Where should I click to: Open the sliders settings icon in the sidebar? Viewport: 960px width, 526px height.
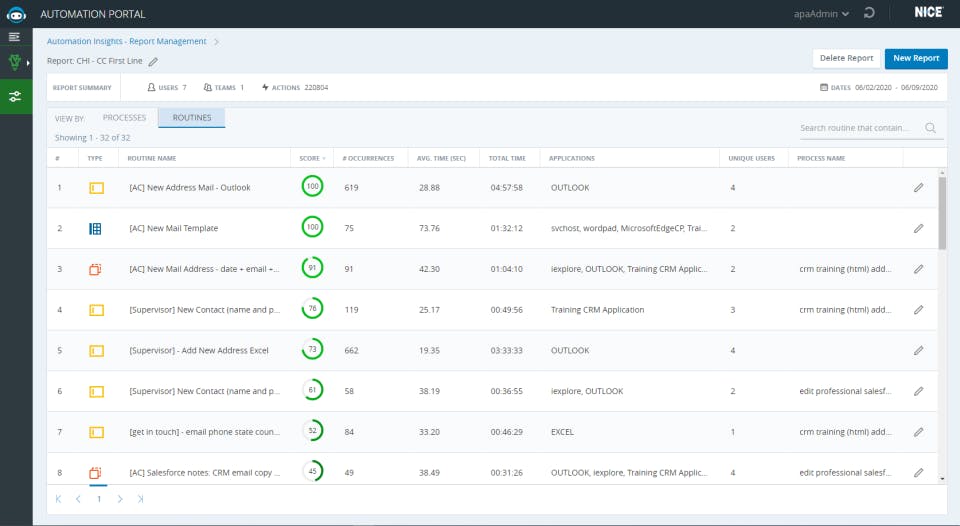[15, 97]
